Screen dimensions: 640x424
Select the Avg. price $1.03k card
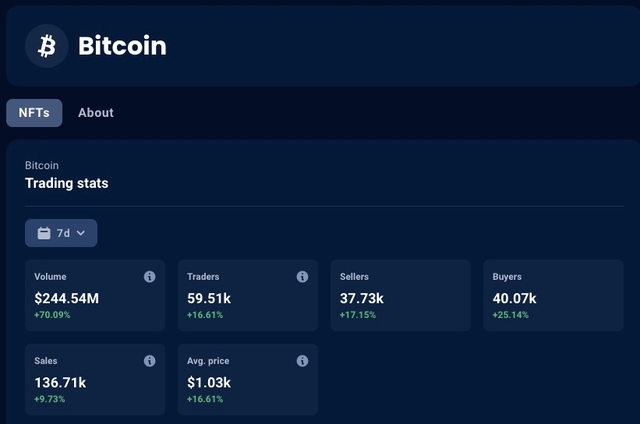coord(248,380)
